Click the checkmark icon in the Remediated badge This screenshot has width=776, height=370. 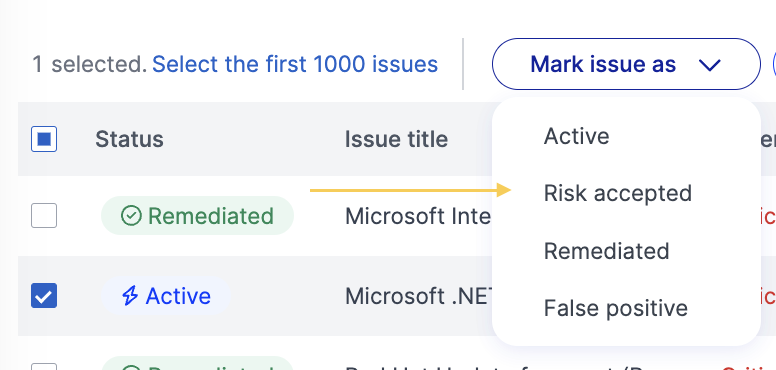pyautogui.click(x=131, y=216)
